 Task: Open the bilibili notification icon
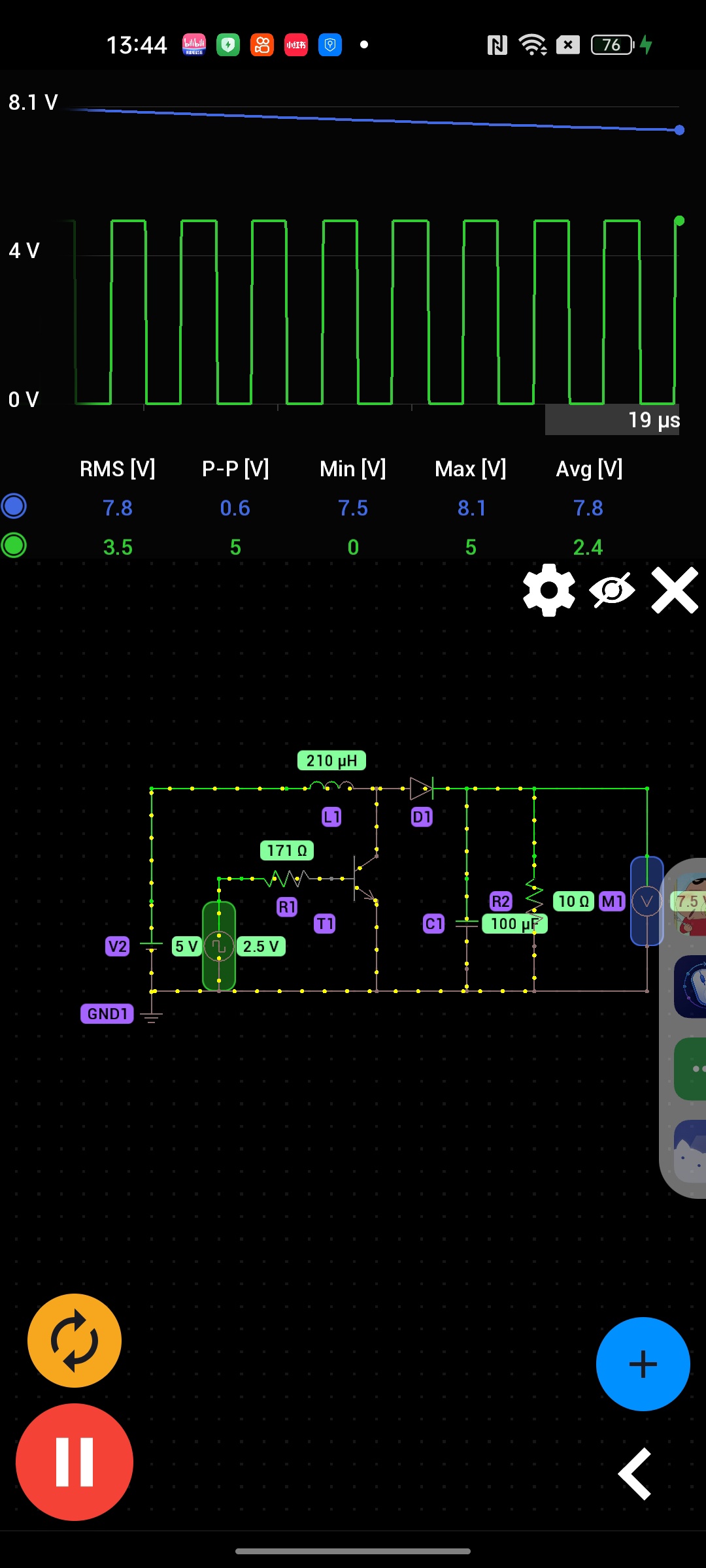coord(194,44)
